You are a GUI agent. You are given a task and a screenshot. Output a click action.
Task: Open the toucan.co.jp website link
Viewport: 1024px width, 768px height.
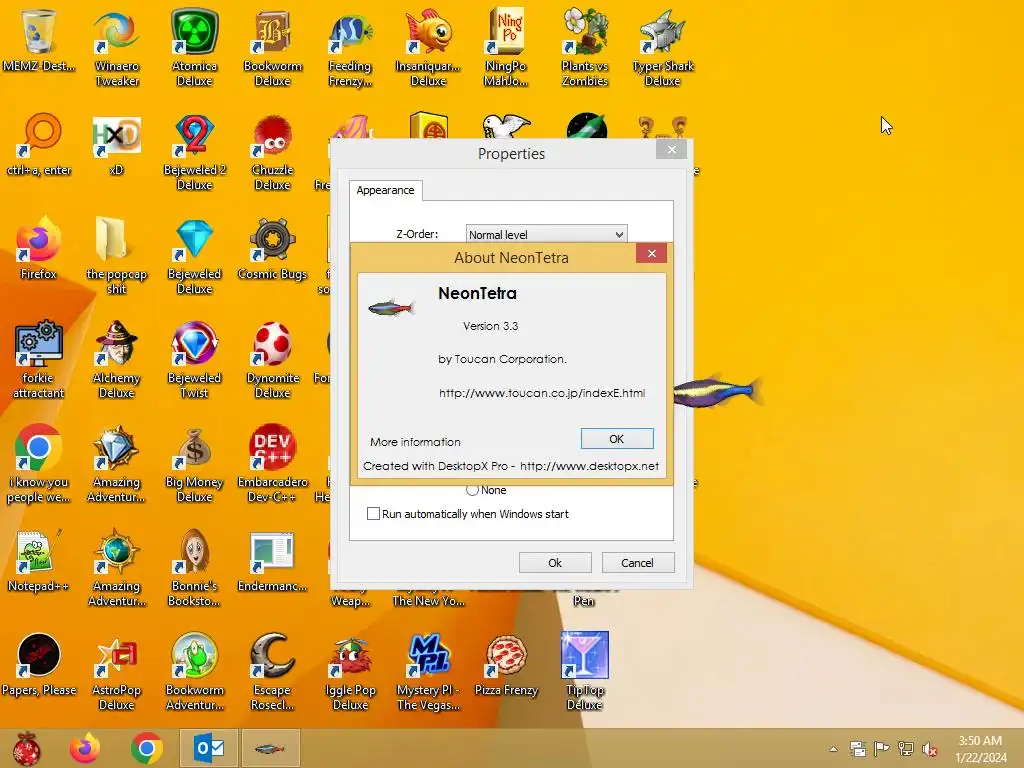[541, 393]
